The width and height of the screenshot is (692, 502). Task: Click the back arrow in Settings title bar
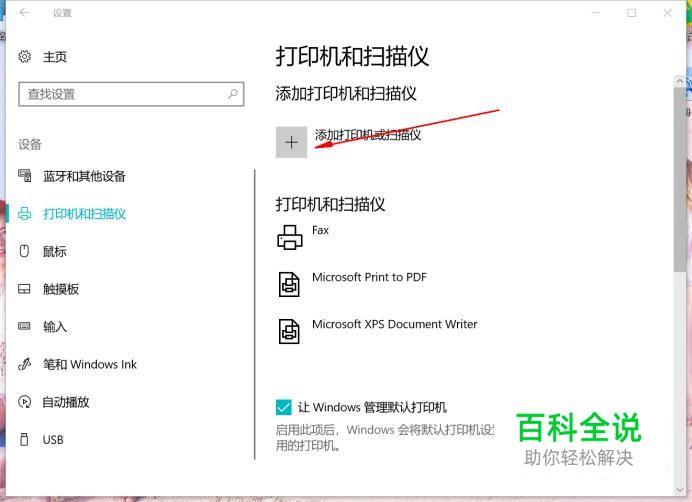[24, 12]
